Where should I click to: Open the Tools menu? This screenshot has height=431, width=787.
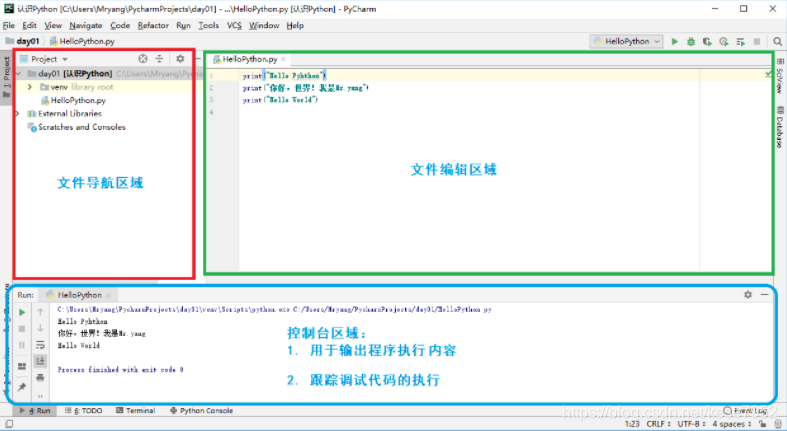coord(208,26)
